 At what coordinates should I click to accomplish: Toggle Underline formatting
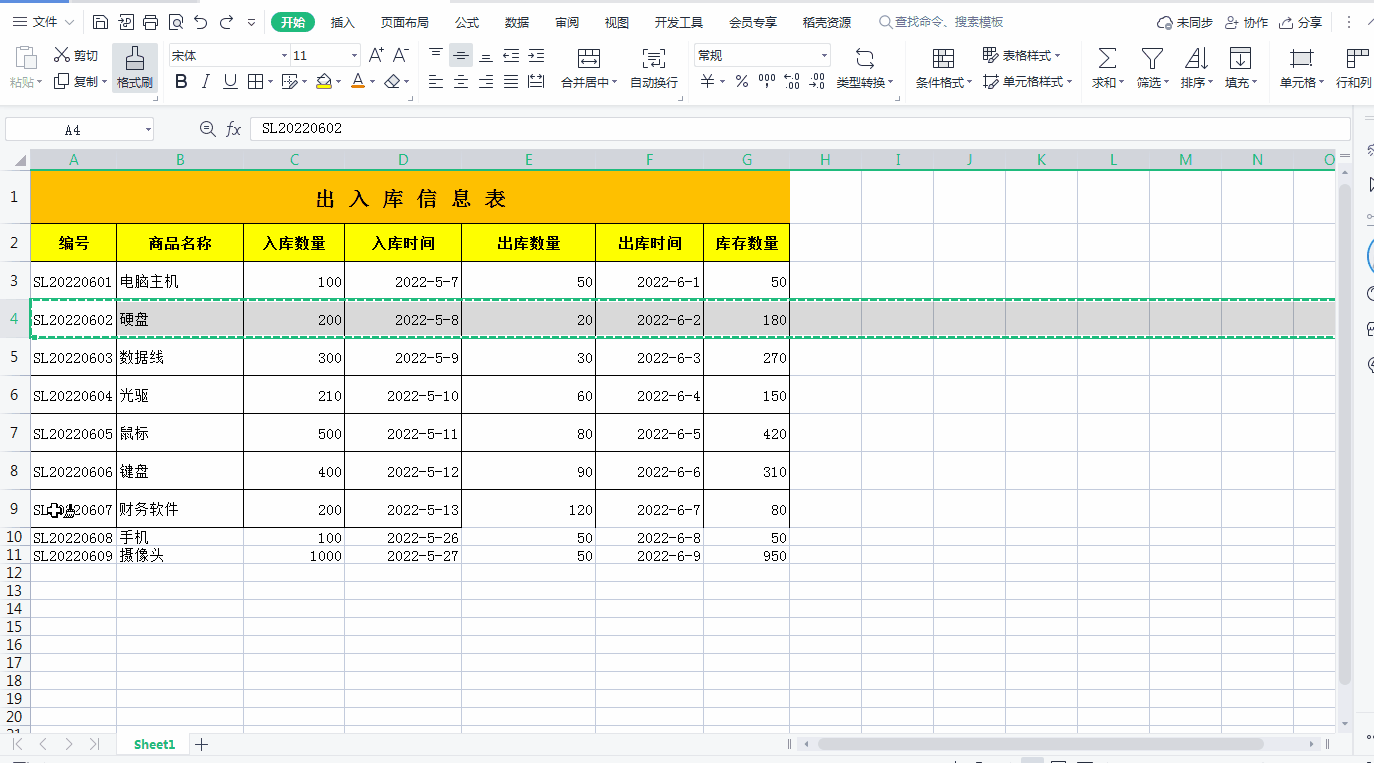[x=230, y=82]
